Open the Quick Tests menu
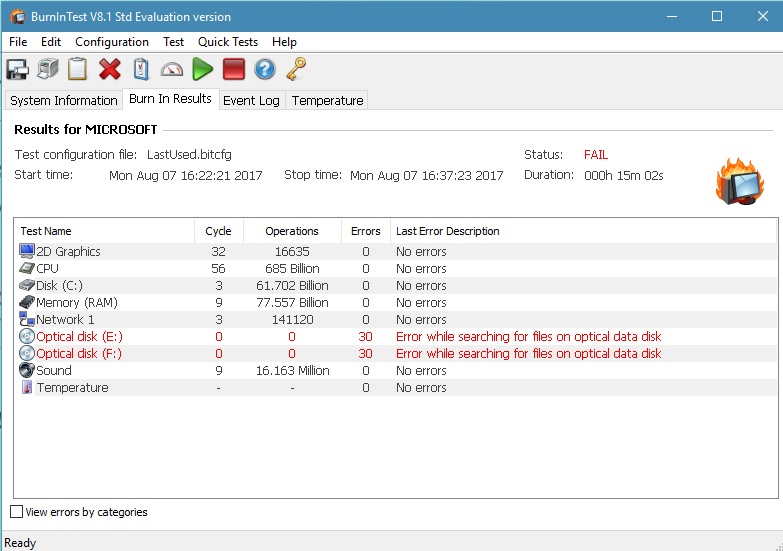783x551 pixels. 227,42
